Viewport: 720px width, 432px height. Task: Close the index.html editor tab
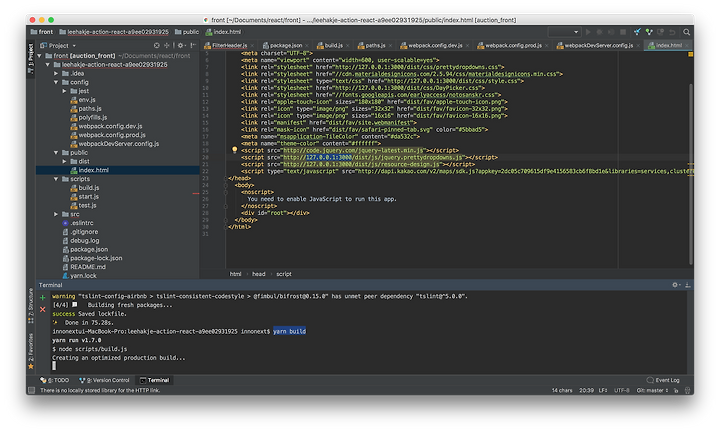click(686, 45)
